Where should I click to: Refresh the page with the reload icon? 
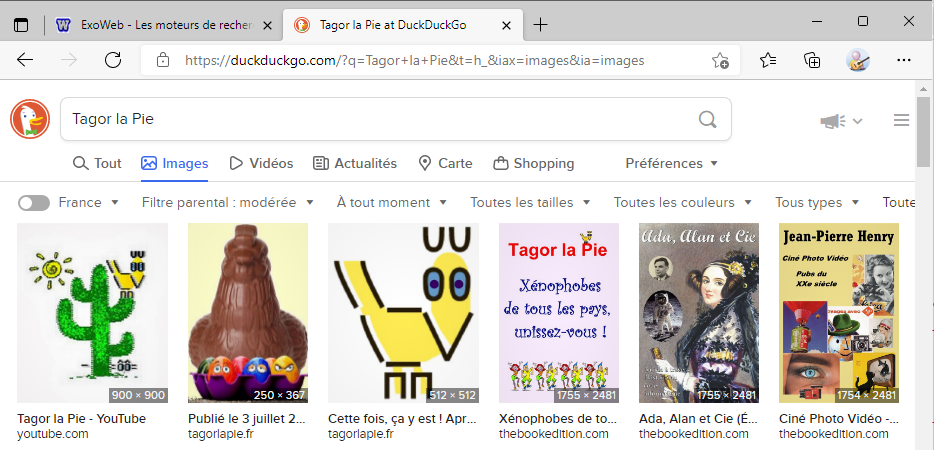coord(113,61)
